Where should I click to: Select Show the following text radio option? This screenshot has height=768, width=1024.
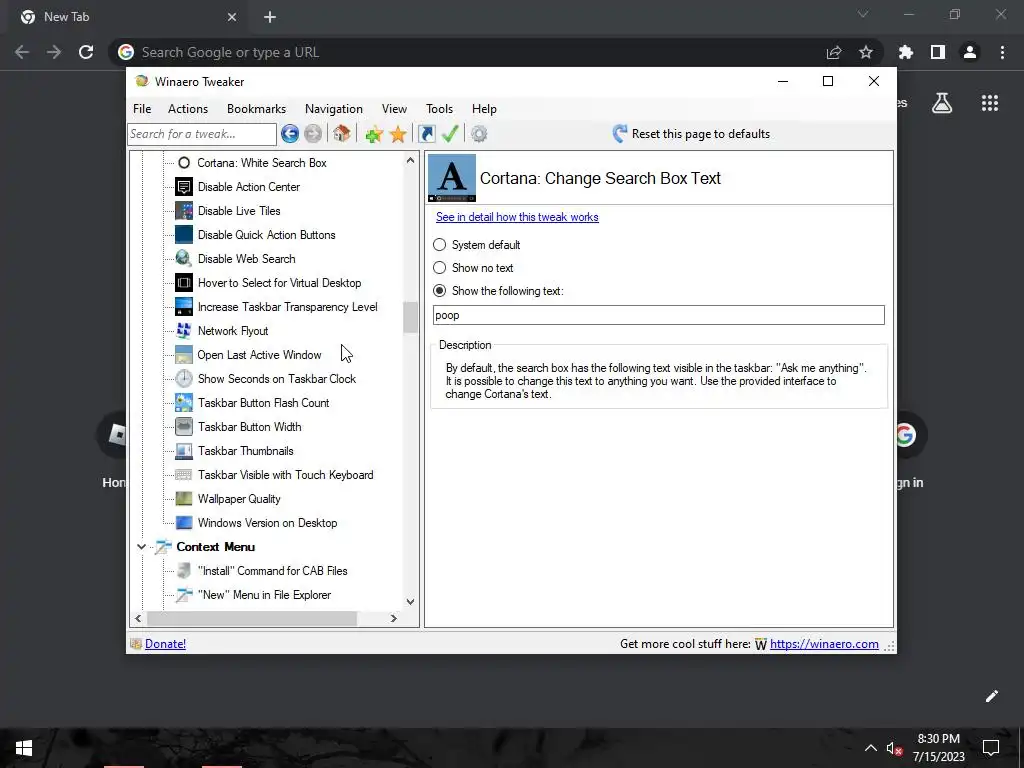(x=440, y=291)
